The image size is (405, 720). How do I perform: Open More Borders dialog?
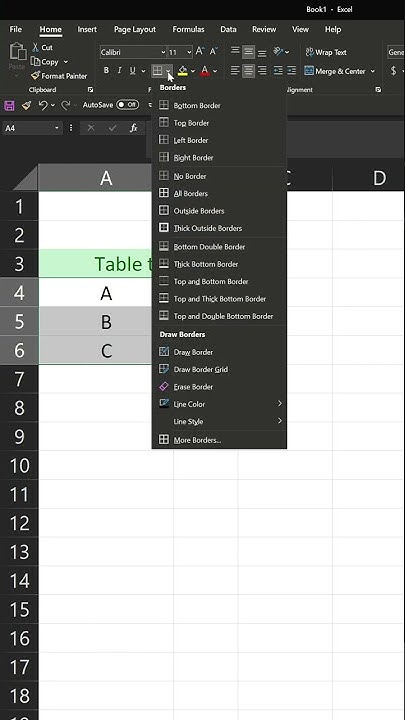coord(219,440)
